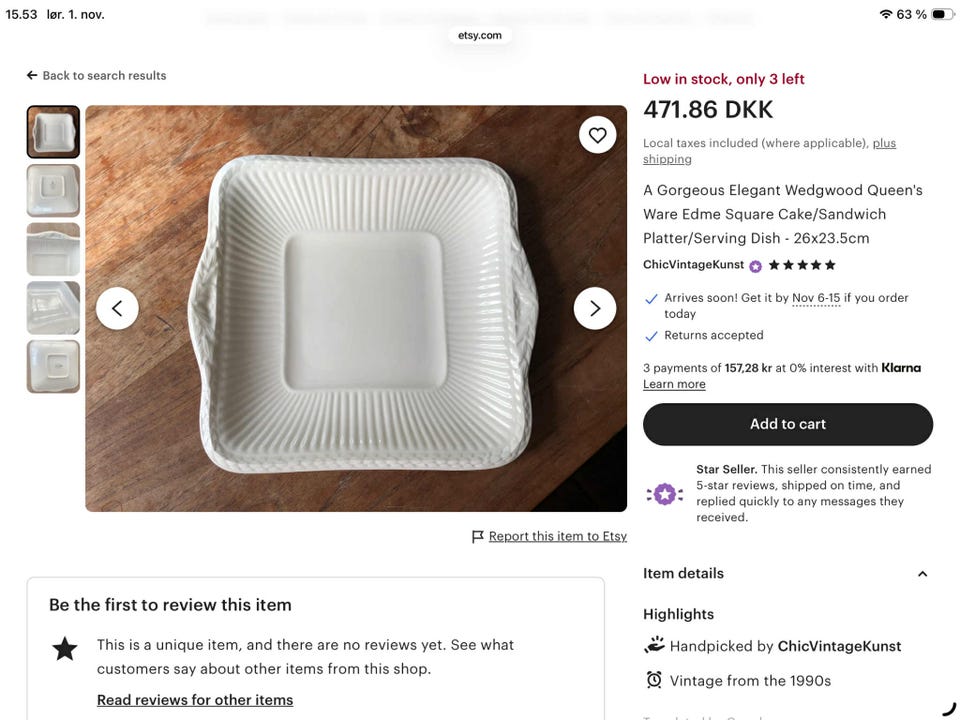
Task: Tap the etsy.com address bar
Action: pos(480,35)
